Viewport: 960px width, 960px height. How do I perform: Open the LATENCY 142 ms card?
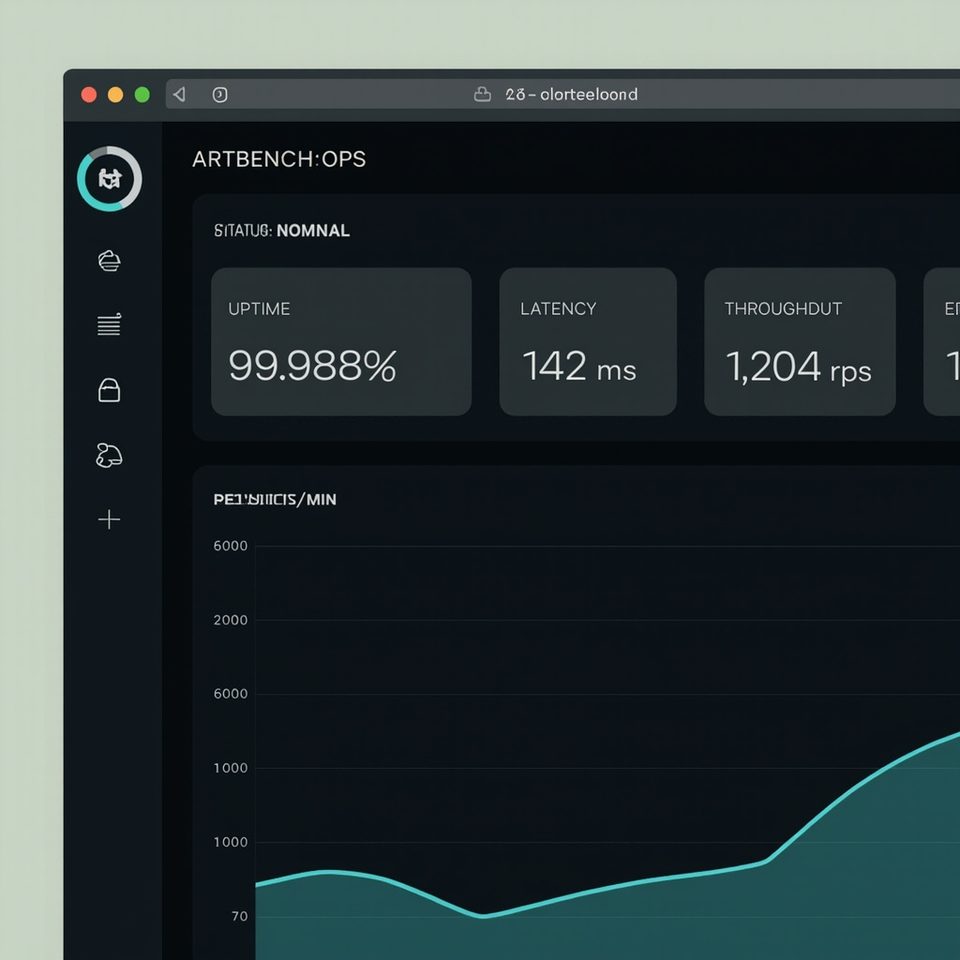[588, 342]
